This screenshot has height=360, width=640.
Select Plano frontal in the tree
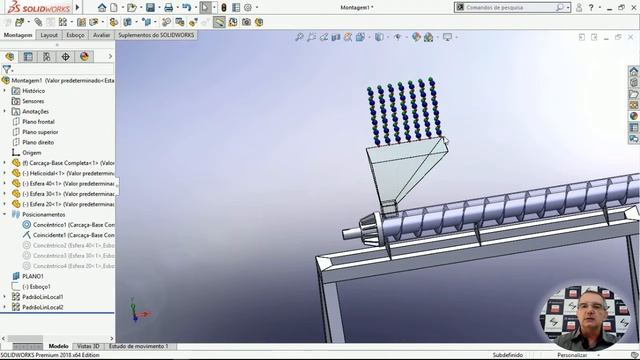click(38, 122)
